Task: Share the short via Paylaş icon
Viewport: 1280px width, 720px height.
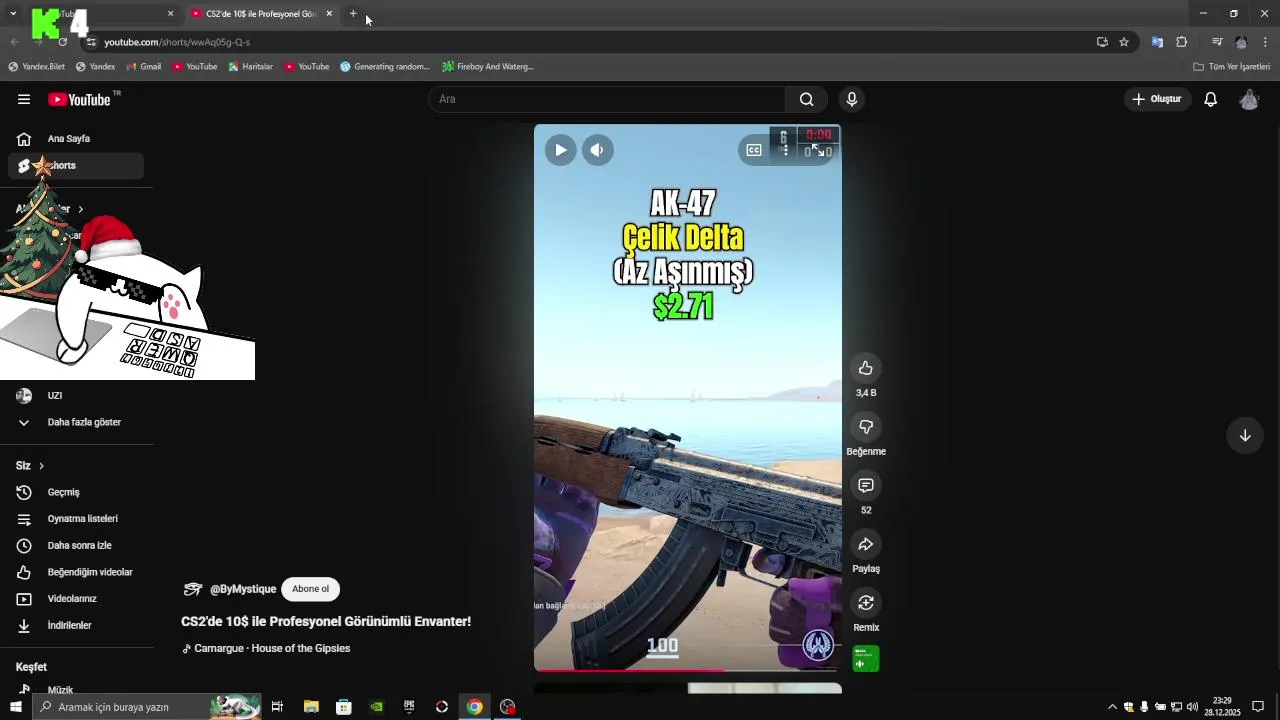Action: (866, 544)
